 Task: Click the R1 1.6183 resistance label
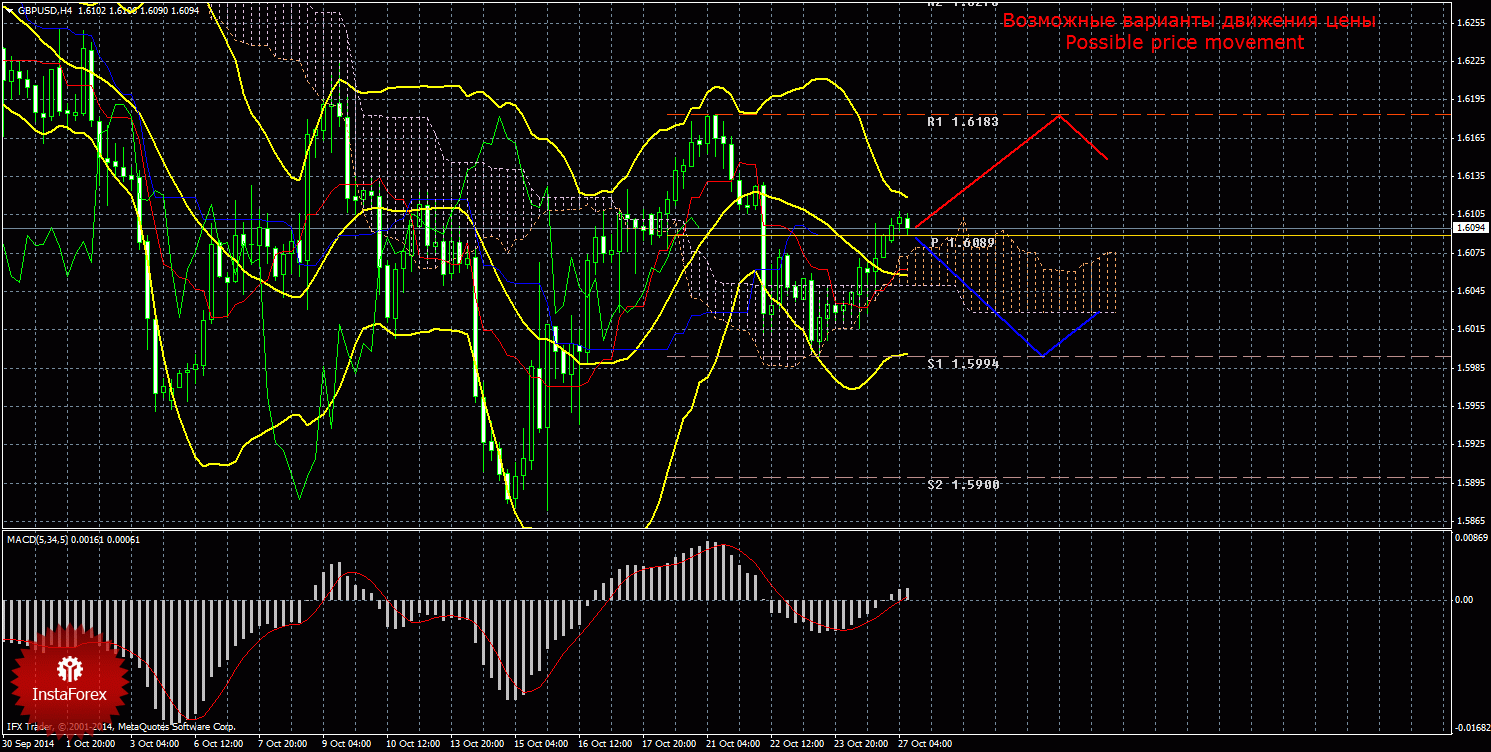(962, 121)
